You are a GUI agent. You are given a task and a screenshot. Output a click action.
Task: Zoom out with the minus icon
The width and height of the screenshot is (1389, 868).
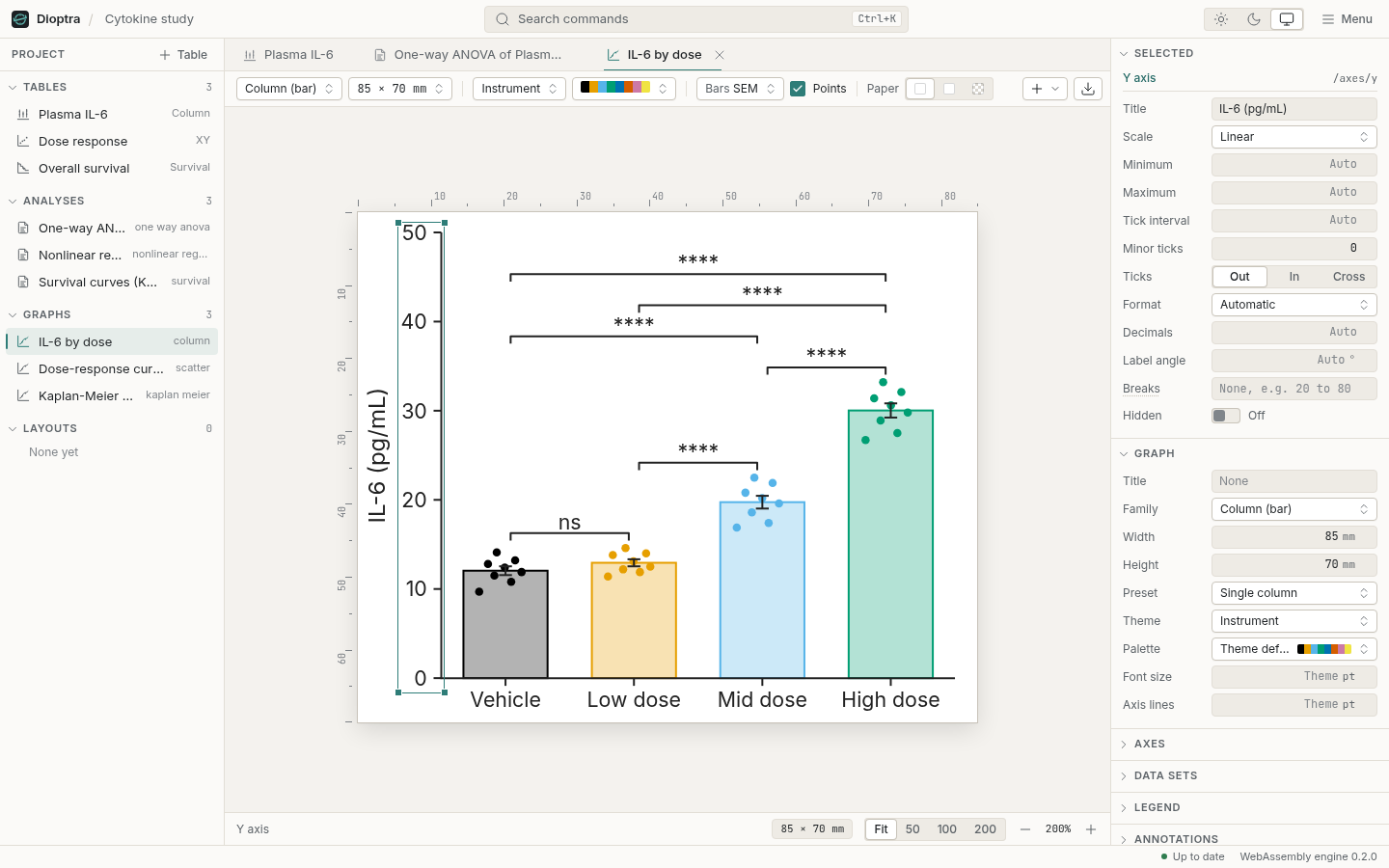point(1025,829)
